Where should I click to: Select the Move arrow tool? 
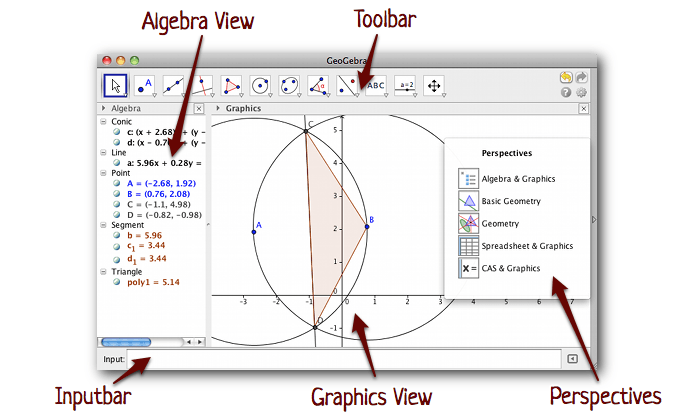coord(116,86)
